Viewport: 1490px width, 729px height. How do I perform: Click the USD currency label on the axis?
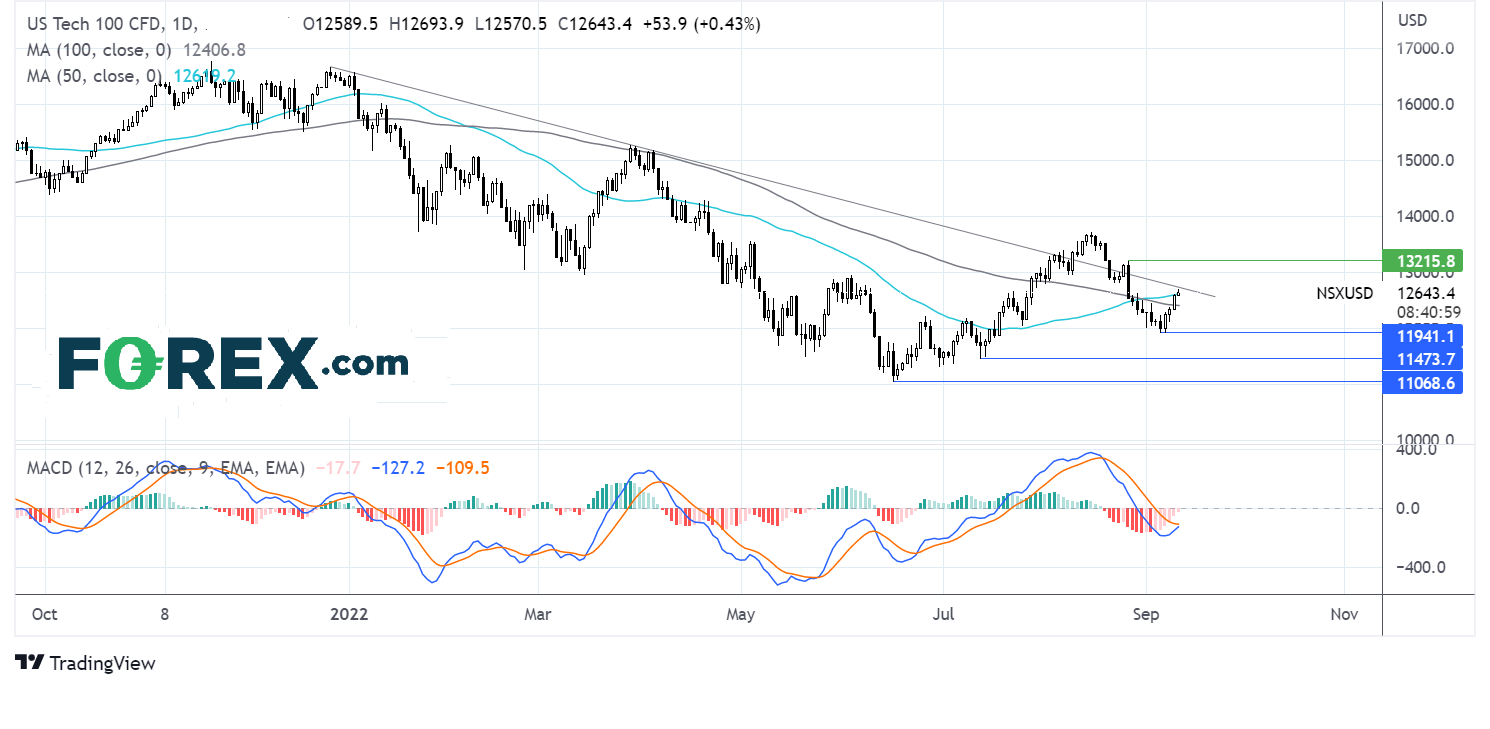[1414, 21]
